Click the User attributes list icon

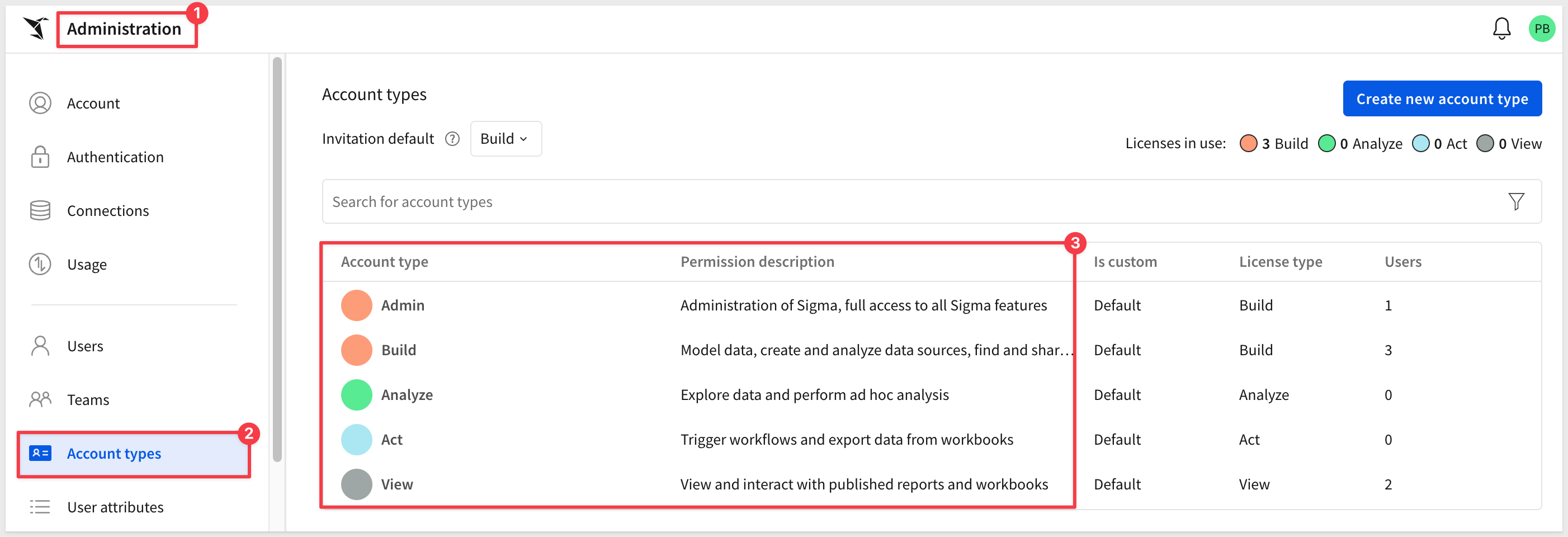coord(40,507)
